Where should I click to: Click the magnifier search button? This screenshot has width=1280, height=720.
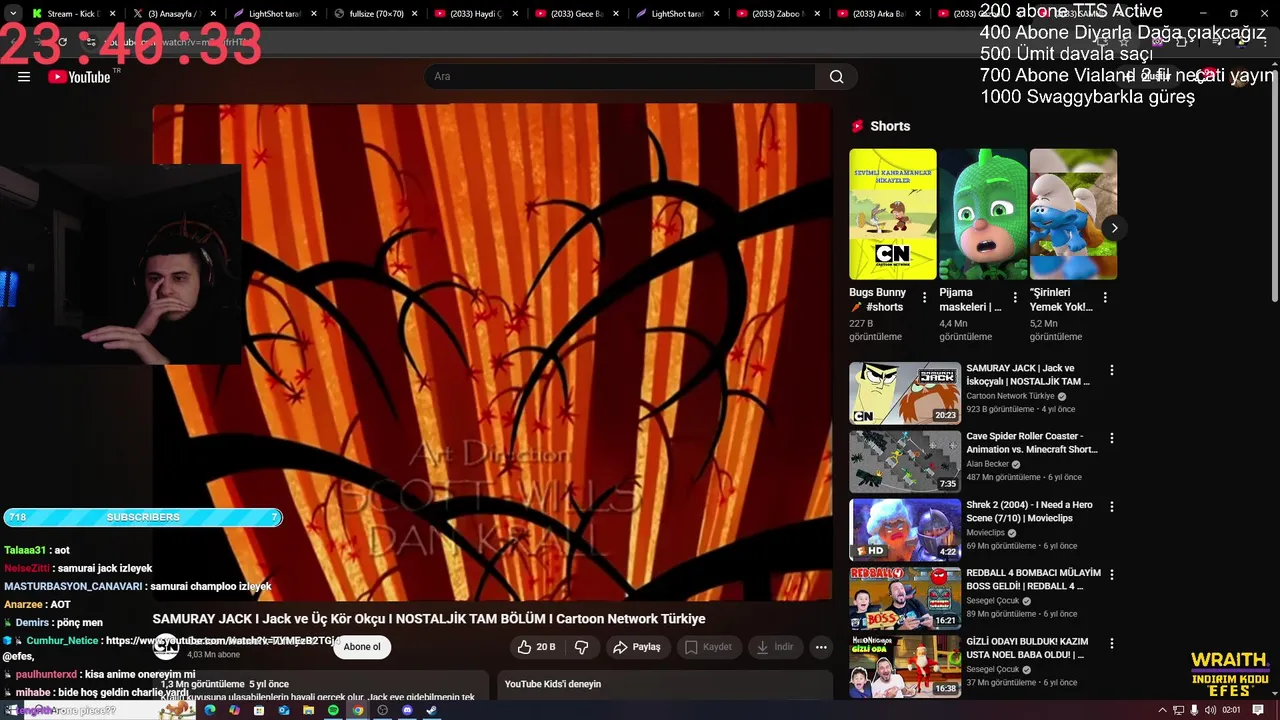tap(836, 77)
